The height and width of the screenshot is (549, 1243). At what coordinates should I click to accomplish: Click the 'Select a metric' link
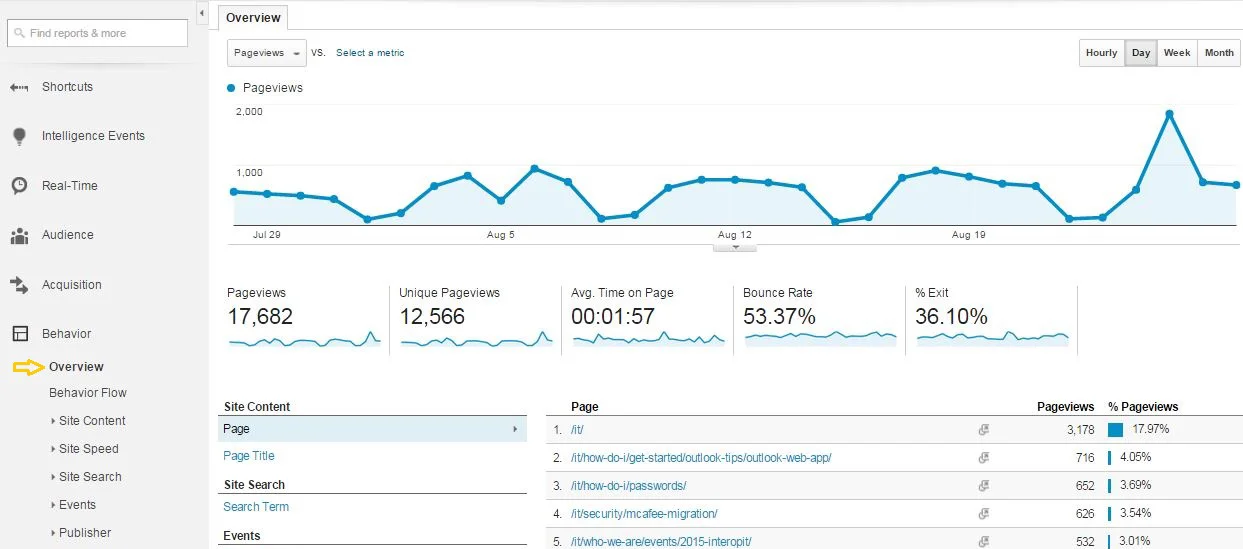pyautogui.click(x=370, y=53)
